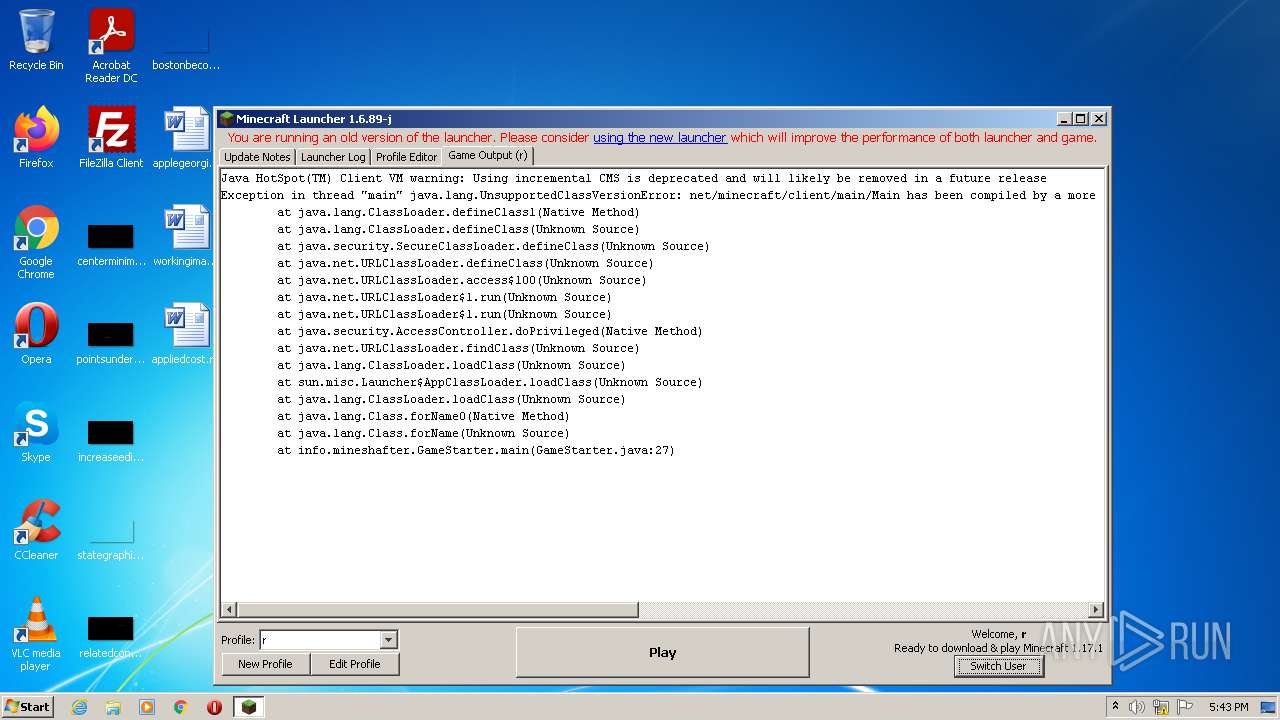Click the Action Center flag icon
Screen dimensions: 1280x720
point(1183,707)
